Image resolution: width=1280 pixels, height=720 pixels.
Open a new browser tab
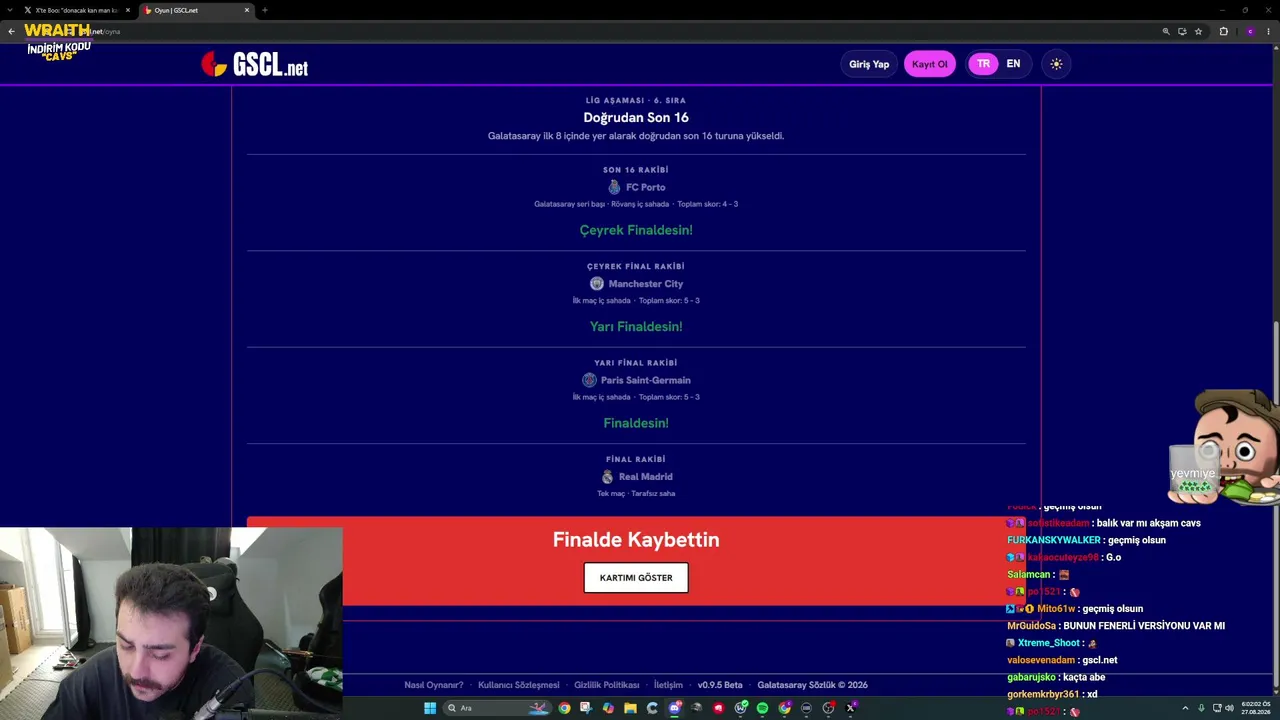point(265,10)
